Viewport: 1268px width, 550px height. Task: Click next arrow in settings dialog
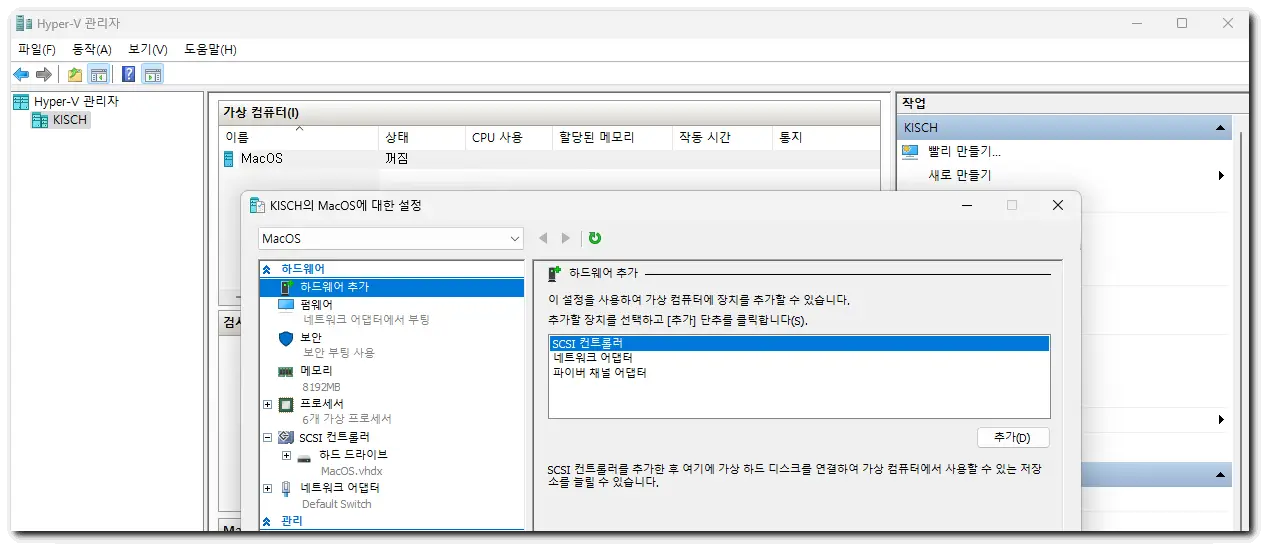click(x=565, y=238)
